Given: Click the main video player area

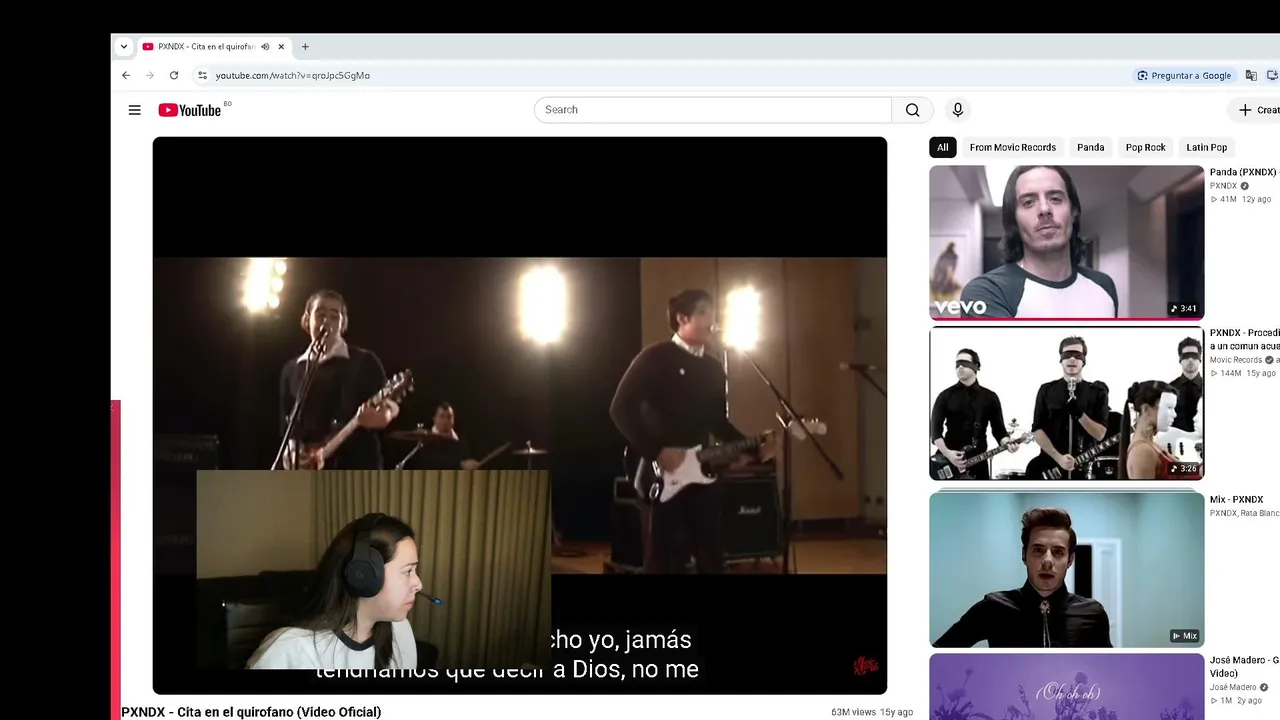Looking at the screenshot, I should coord(519,415).
